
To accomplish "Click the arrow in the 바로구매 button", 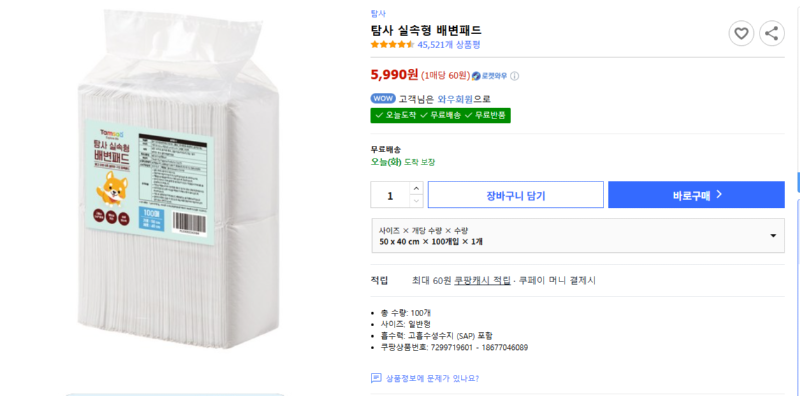I will [719, 194].
